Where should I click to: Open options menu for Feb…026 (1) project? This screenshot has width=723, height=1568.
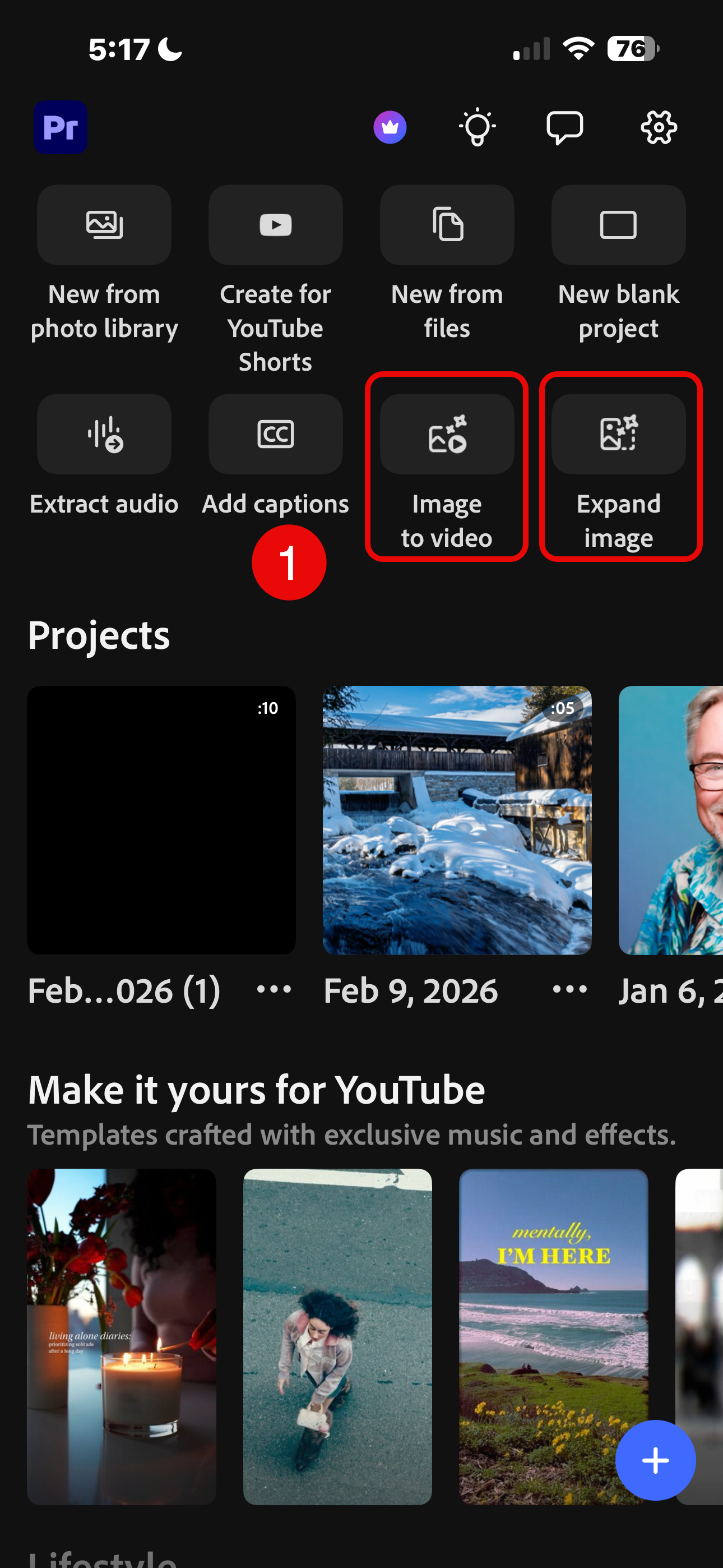click(274, 989)
